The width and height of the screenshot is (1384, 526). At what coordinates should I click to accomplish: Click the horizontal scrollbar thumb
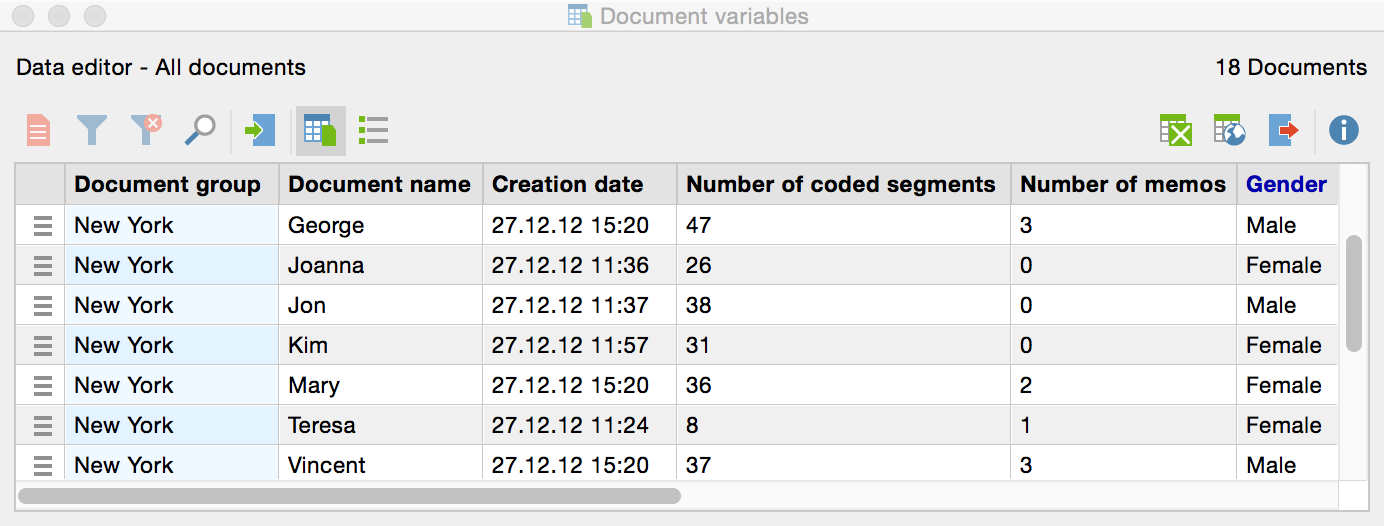(349, 495)
